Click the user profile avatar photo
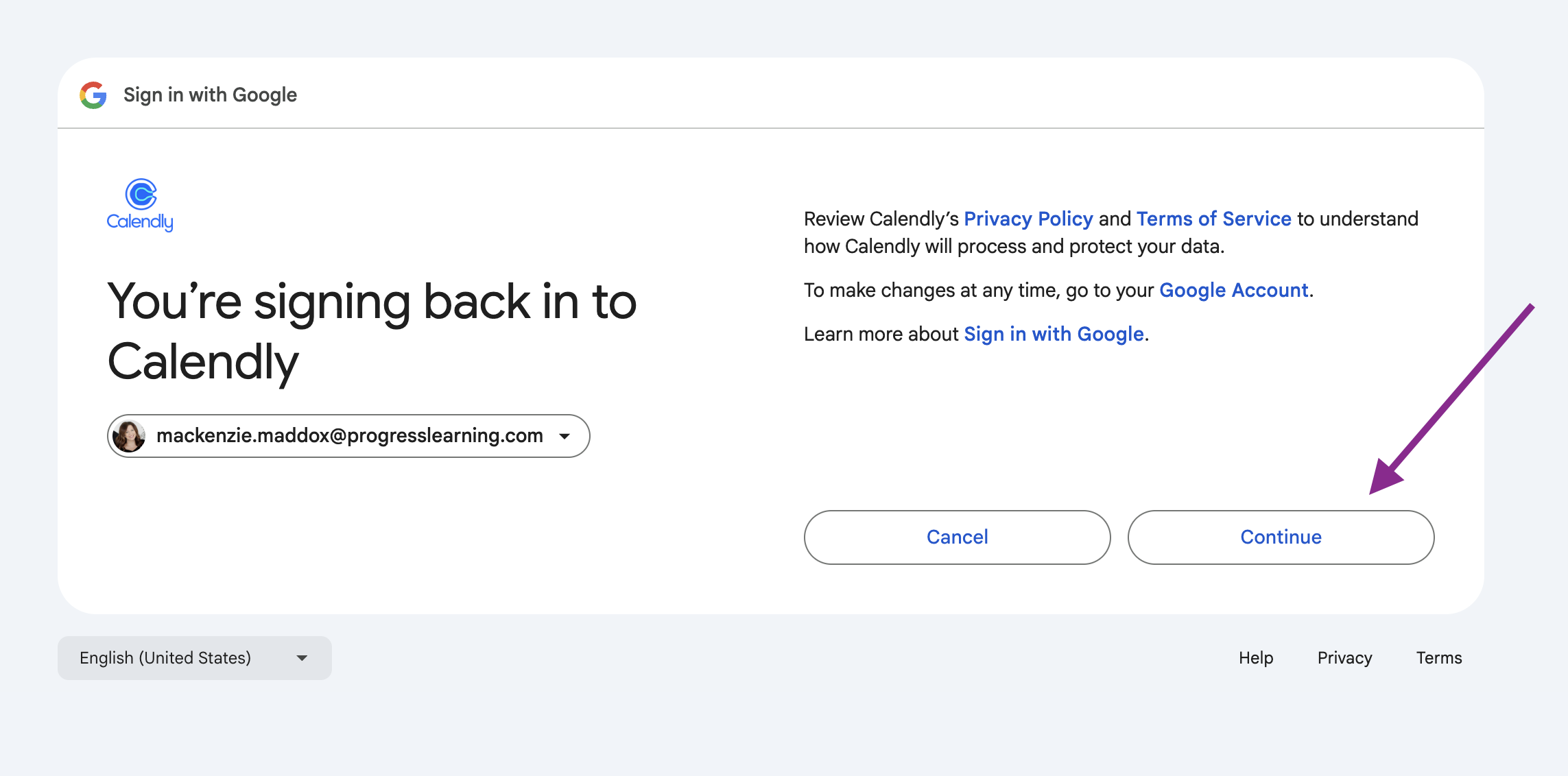Viewport: 1568px width, 776px height. point(129,436)
